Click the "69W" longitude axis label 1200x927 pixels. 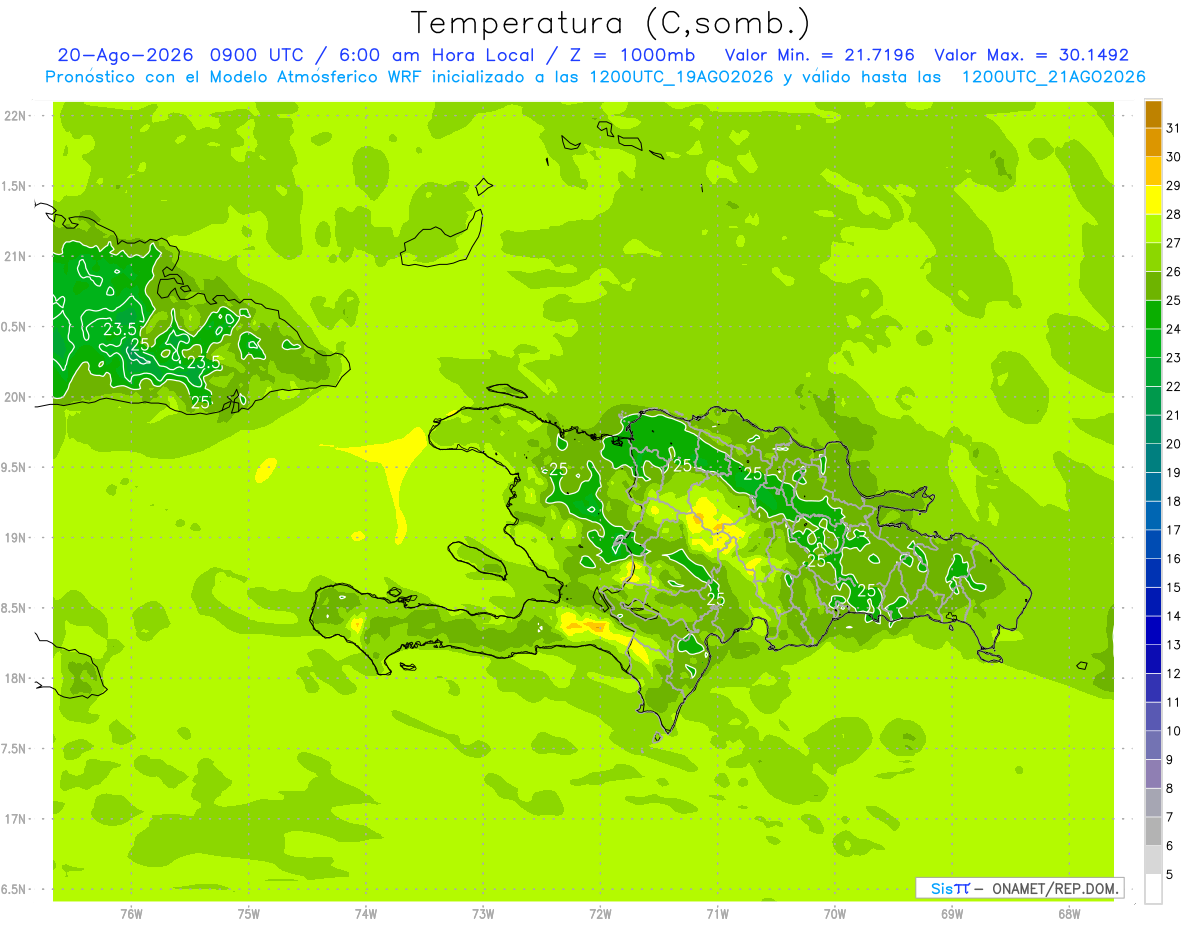coord(952,914)
